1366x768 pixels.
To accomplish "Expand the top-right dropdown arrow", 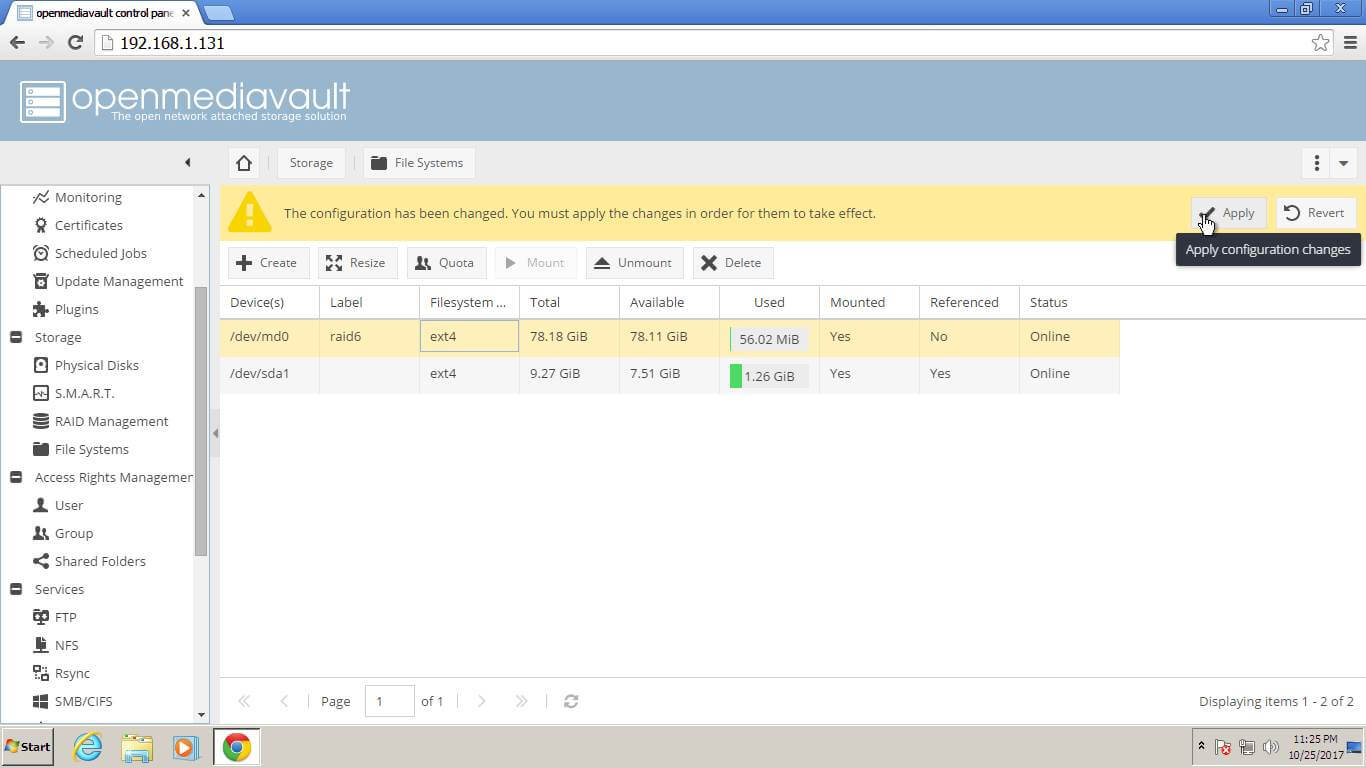I will pyautogui.click(x=1343, y=163).
